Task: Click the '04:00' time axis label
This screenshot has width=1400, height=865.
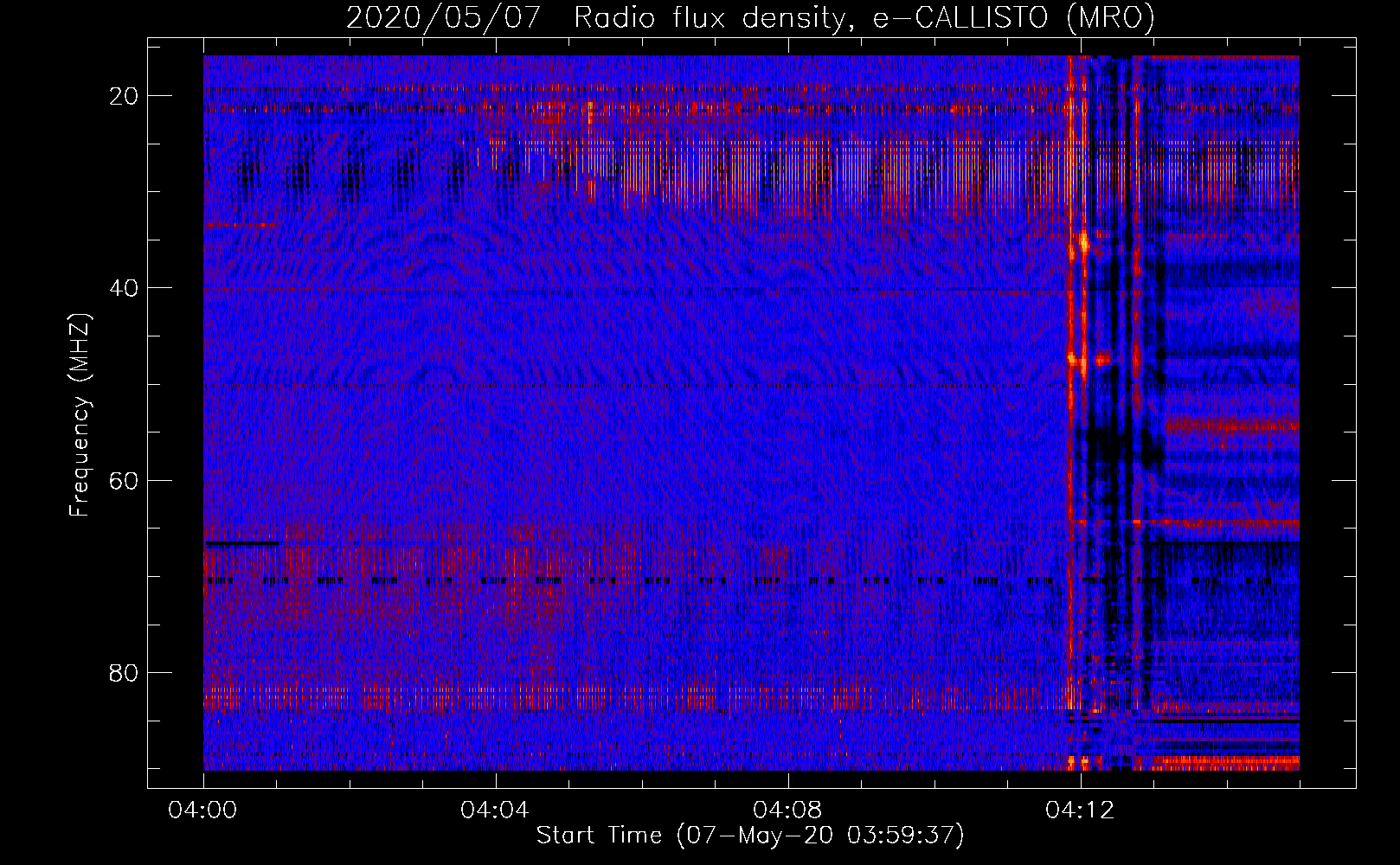Action: click(203, 811)
